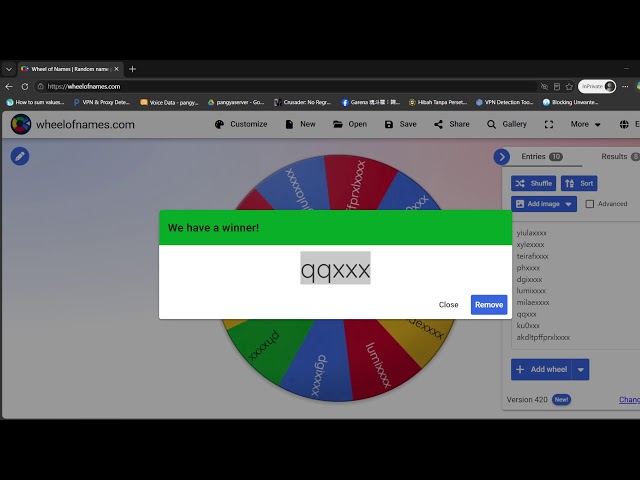The height and width of the screenshot is (480, 640).
Task: Click the wheelofnames.com logo
Action: 73,124
